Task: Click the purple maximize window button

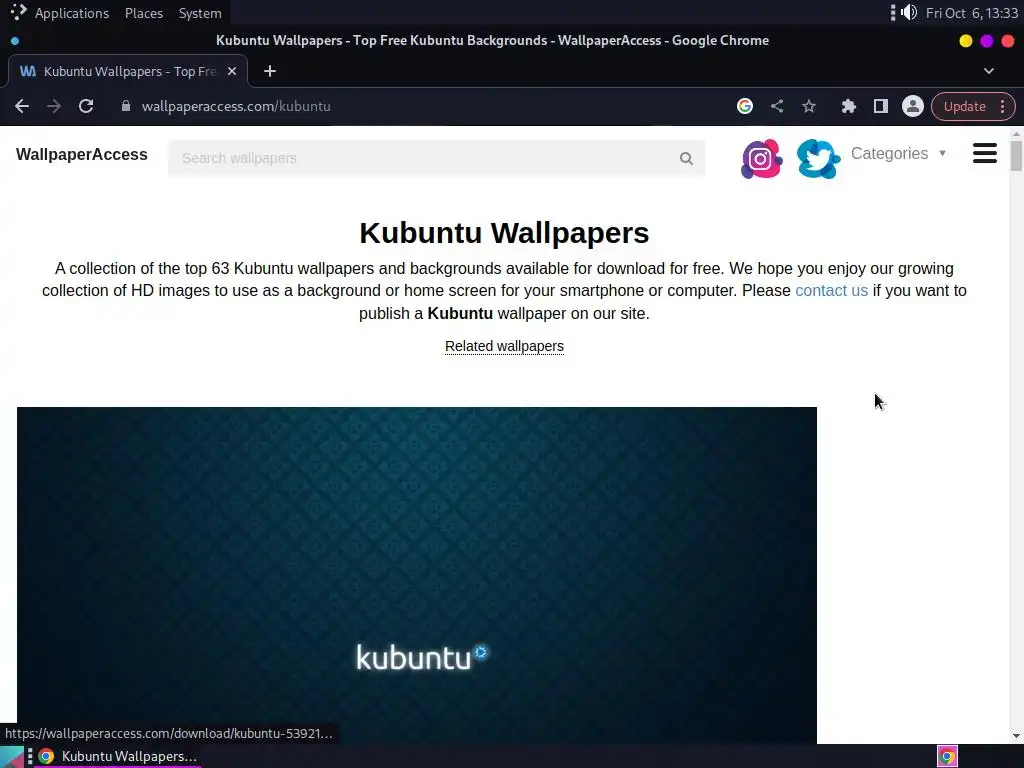Action: 987,40
